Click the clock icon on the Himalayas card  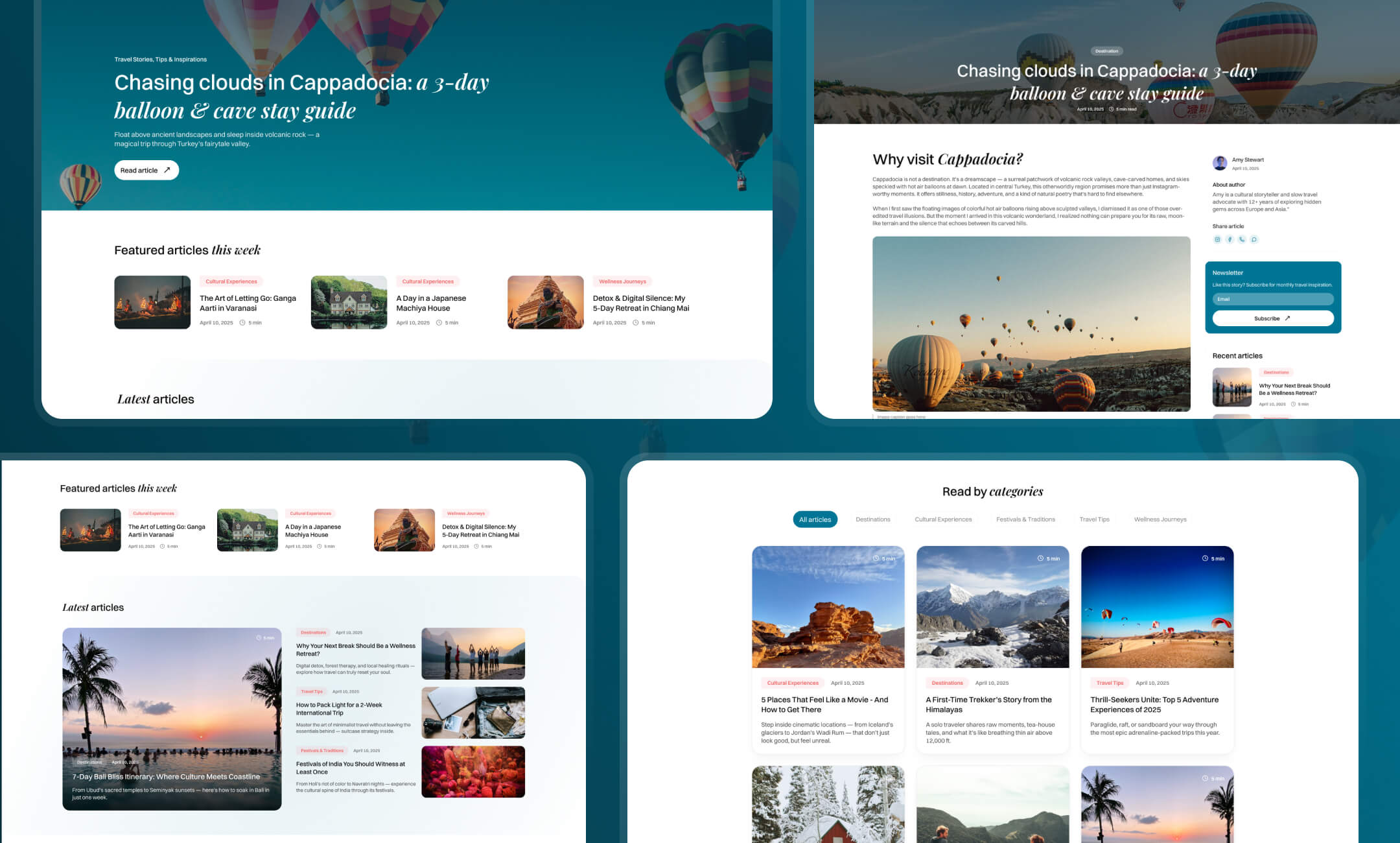tap(1040, 558)
